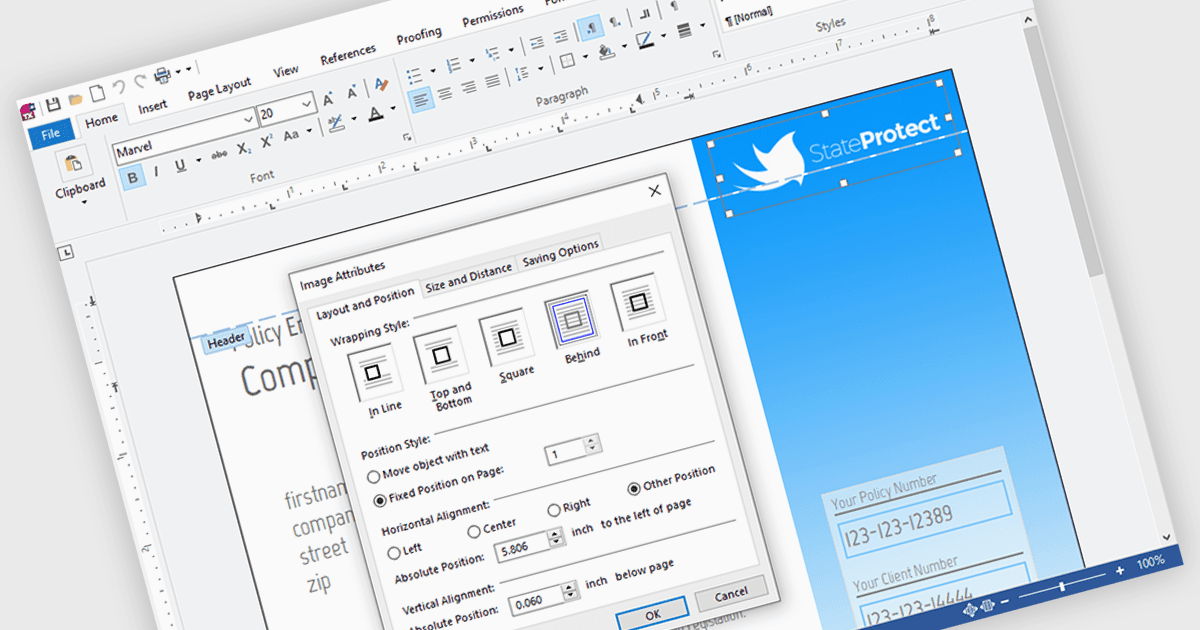Undo the last action
Image resolution: width=1200 pixels, height=630 pixels.
tap(119, 88)
